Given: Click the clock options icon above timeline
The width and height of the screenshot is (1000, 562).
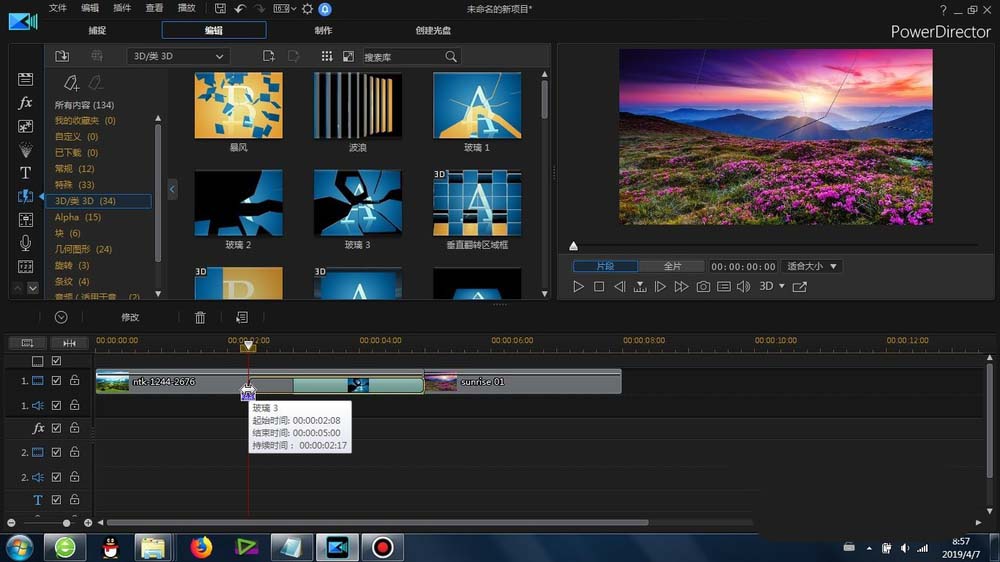Looking at the screenshot, I should point(61,317).
